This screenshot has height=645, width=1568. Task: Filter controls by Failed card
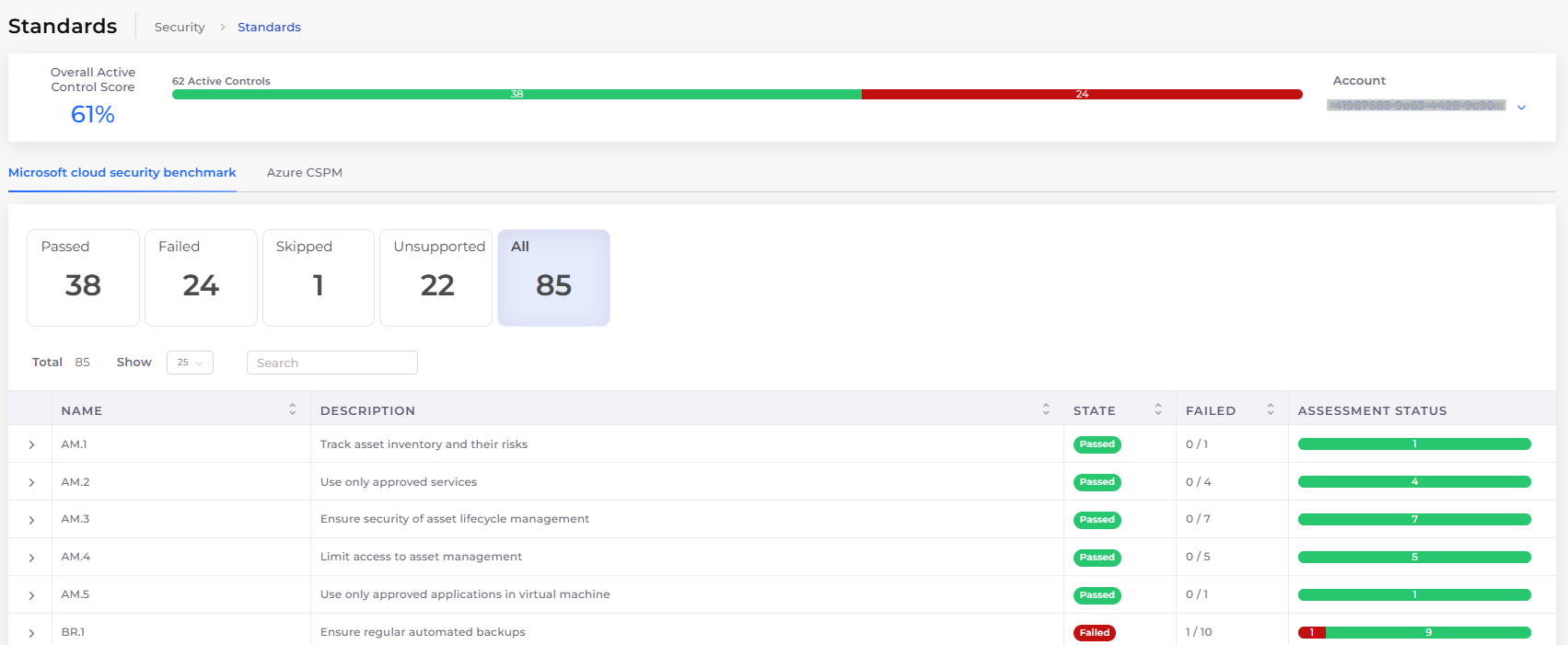click(201, 277)
